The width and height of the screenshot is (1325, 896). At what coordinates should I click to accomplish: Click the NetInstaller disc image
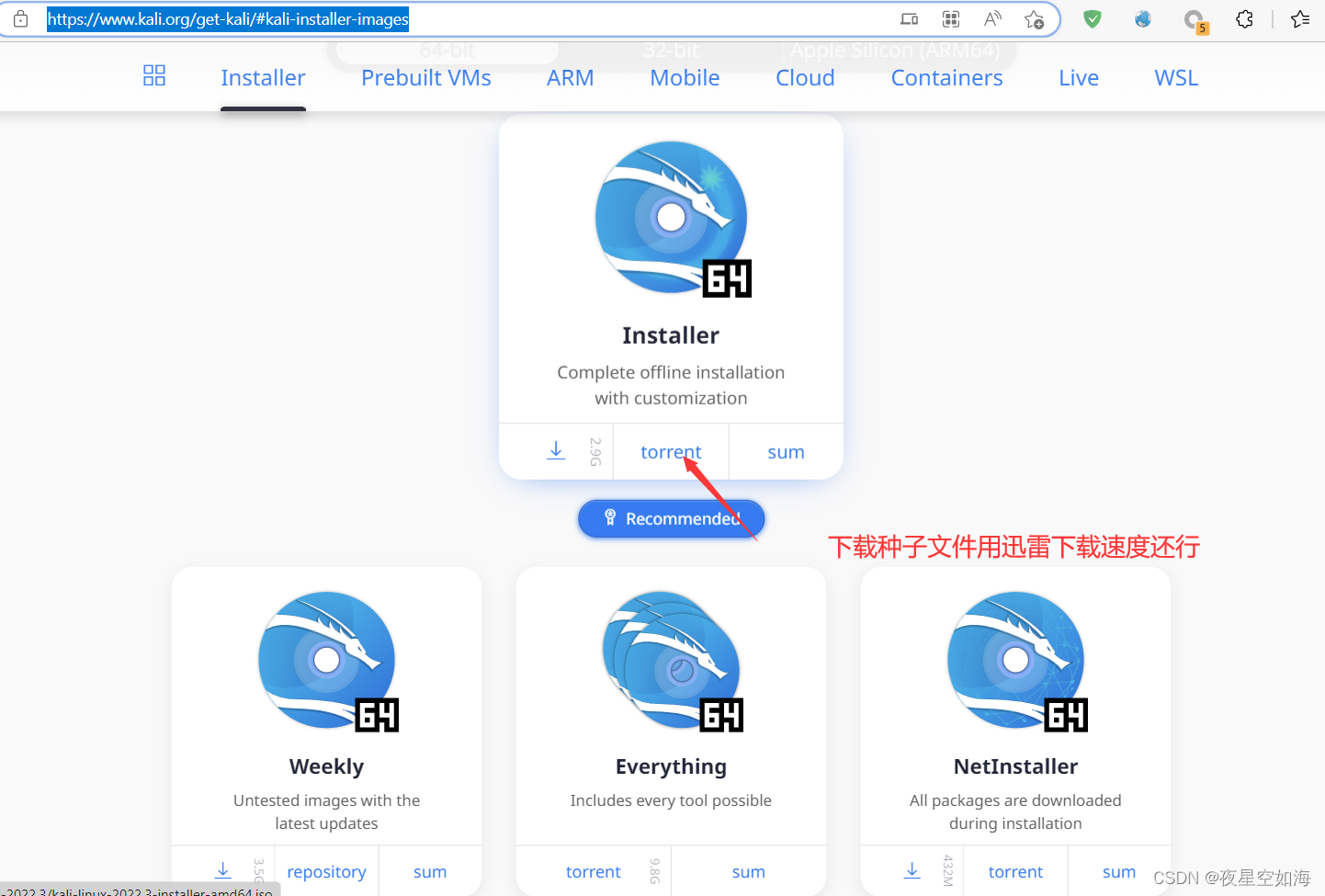[1017, 662]
